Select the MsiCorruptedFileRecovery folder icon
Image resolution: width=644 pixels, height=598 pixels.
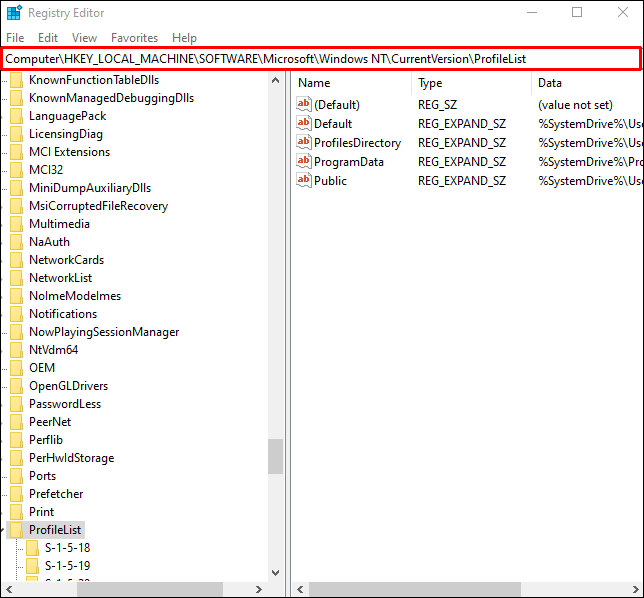click(16, 206)
